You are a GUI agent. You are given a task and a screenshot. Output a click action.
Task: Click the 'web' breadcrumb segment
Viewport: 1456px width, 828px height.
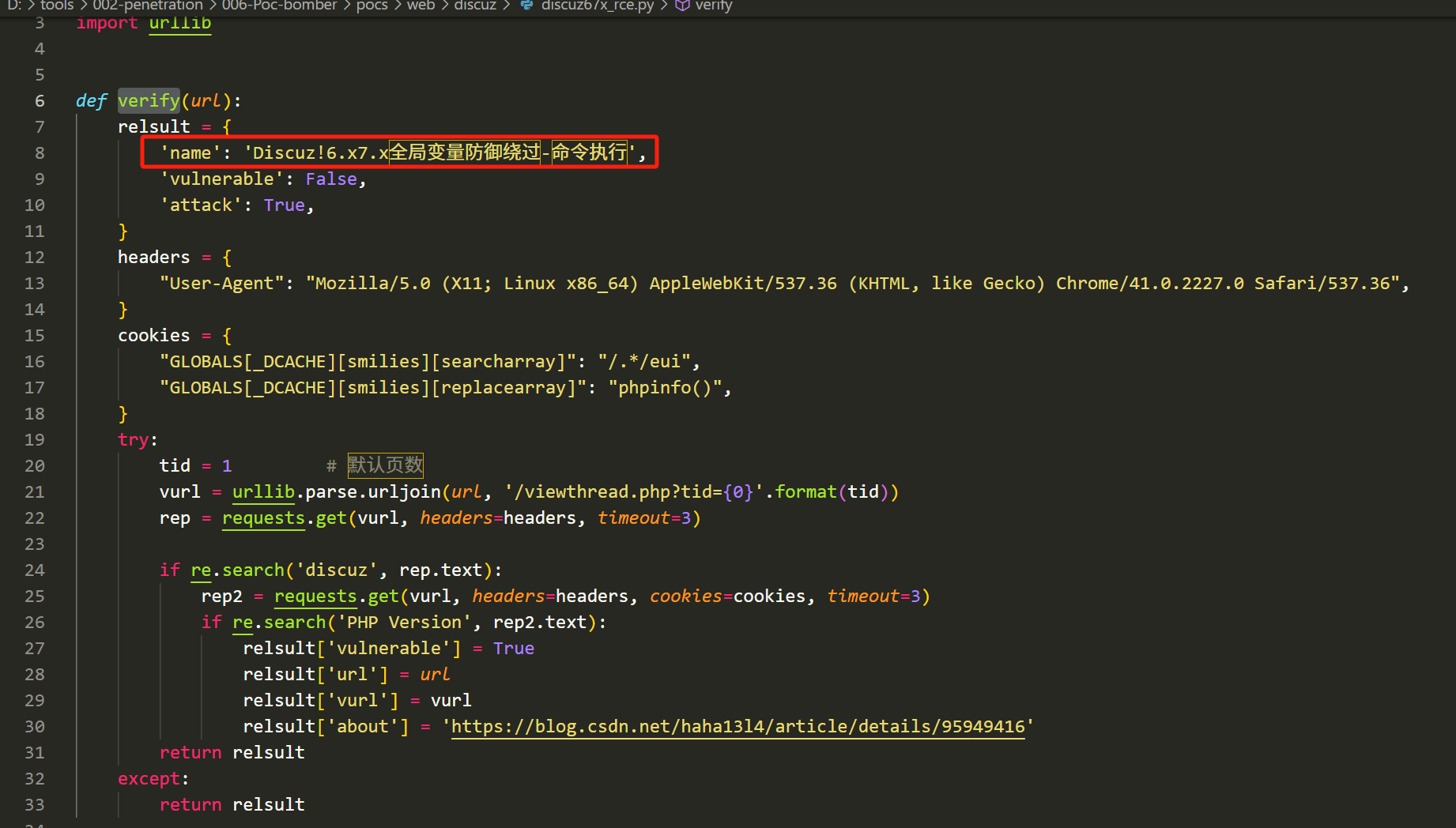(421, 6)
